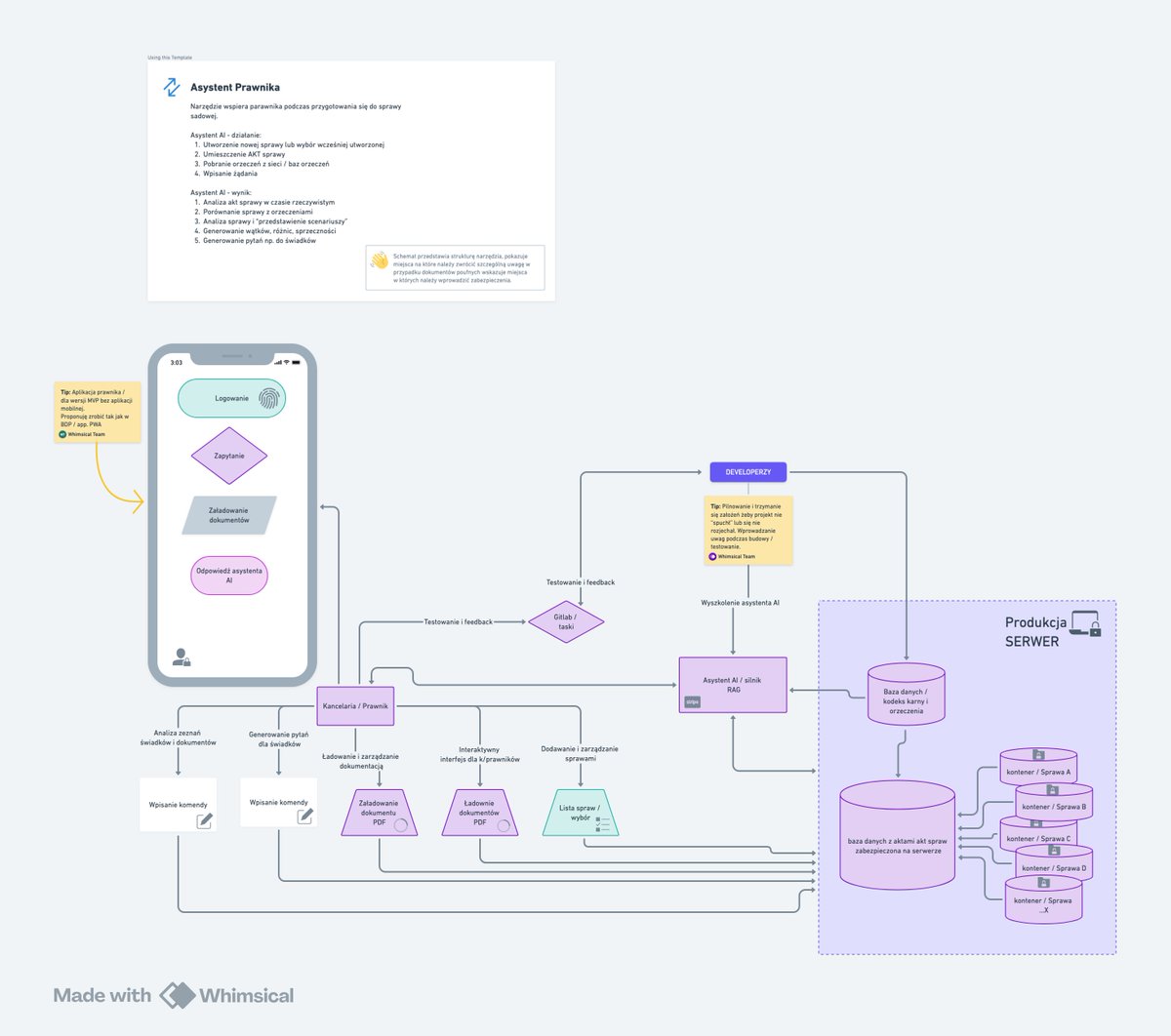Click the yellow Aplikacja prawnika tip note
The image size is (1171, 1036).
tap(98, 413)
